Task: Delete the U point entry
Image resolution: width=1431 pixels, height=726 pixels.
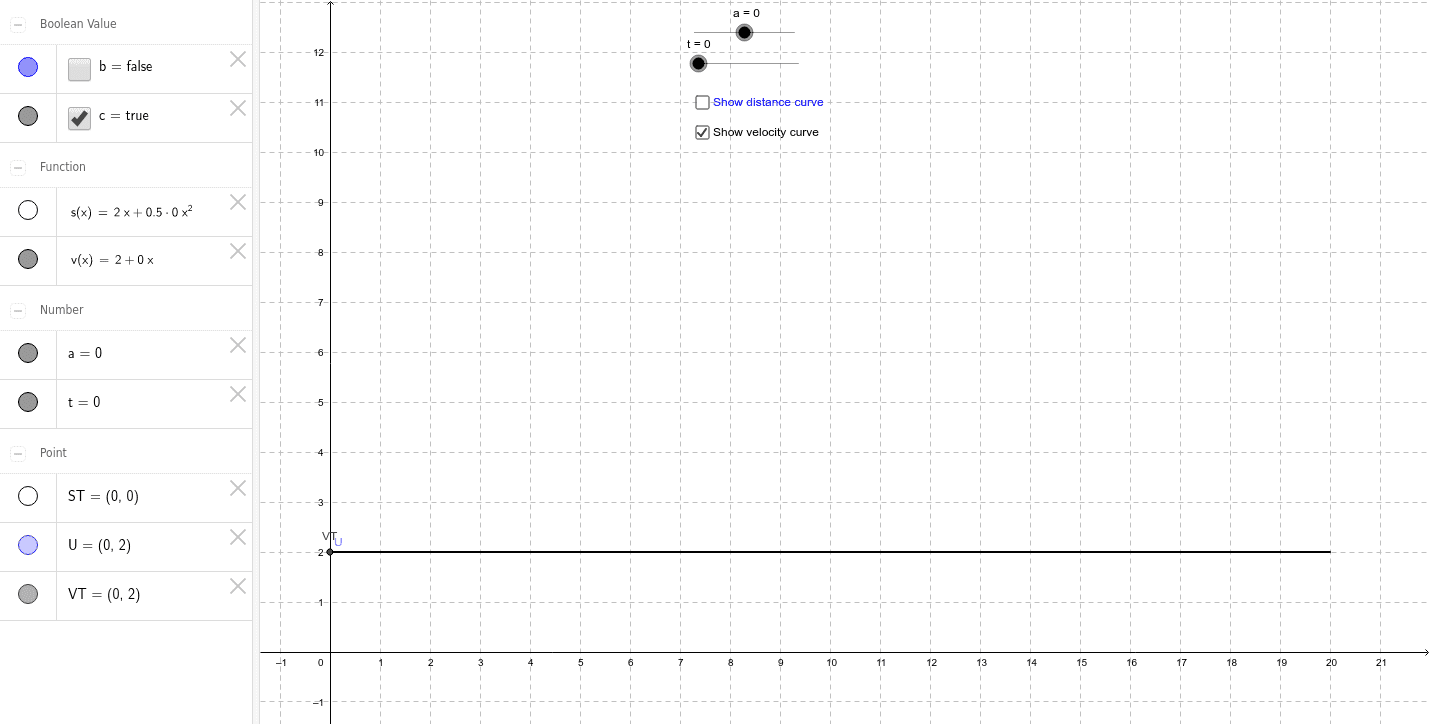Action: click(238, 537)
